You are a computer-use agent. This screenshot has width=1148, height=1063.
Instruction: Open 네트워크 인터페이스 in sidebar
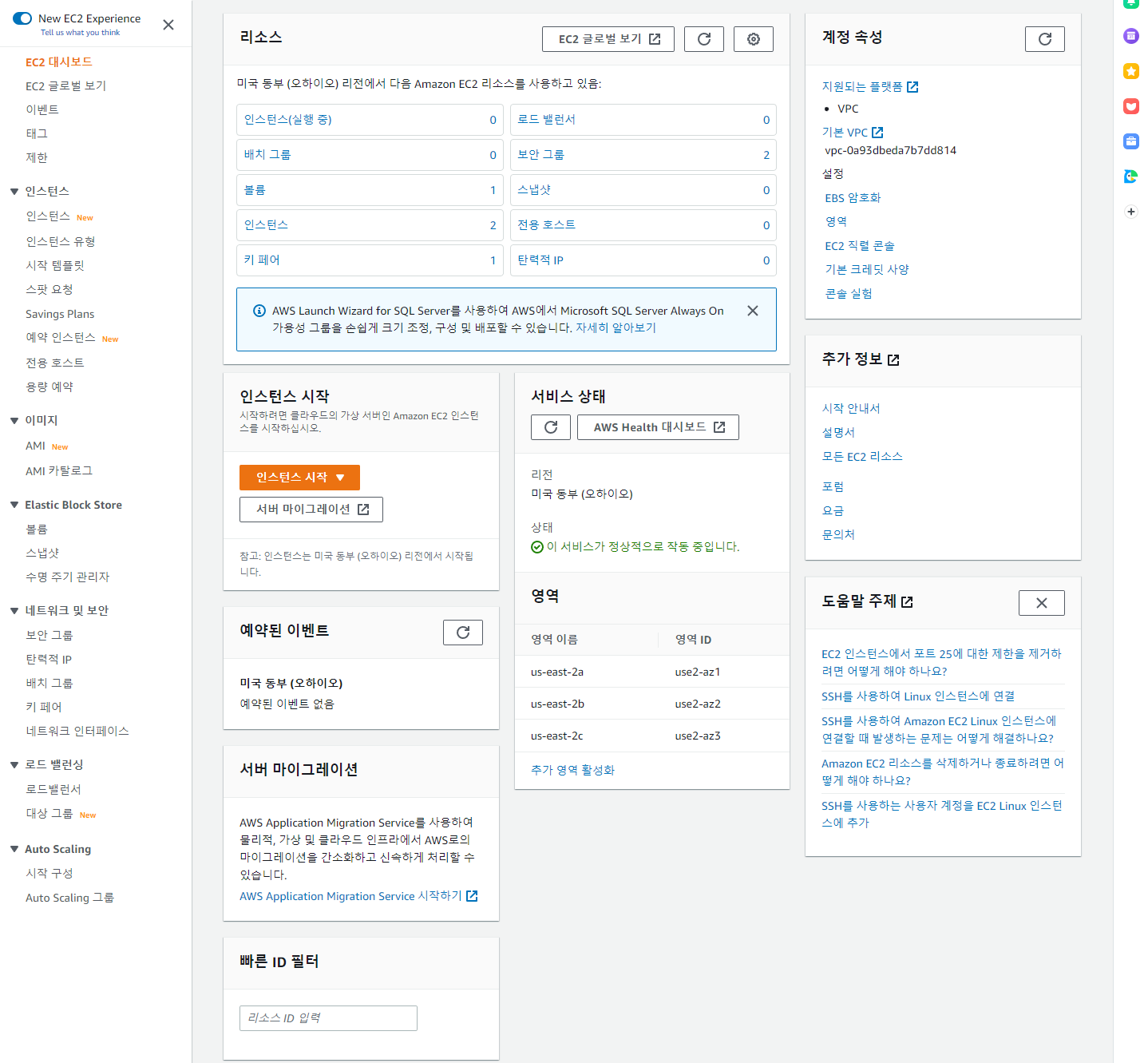tap(77, 732)
